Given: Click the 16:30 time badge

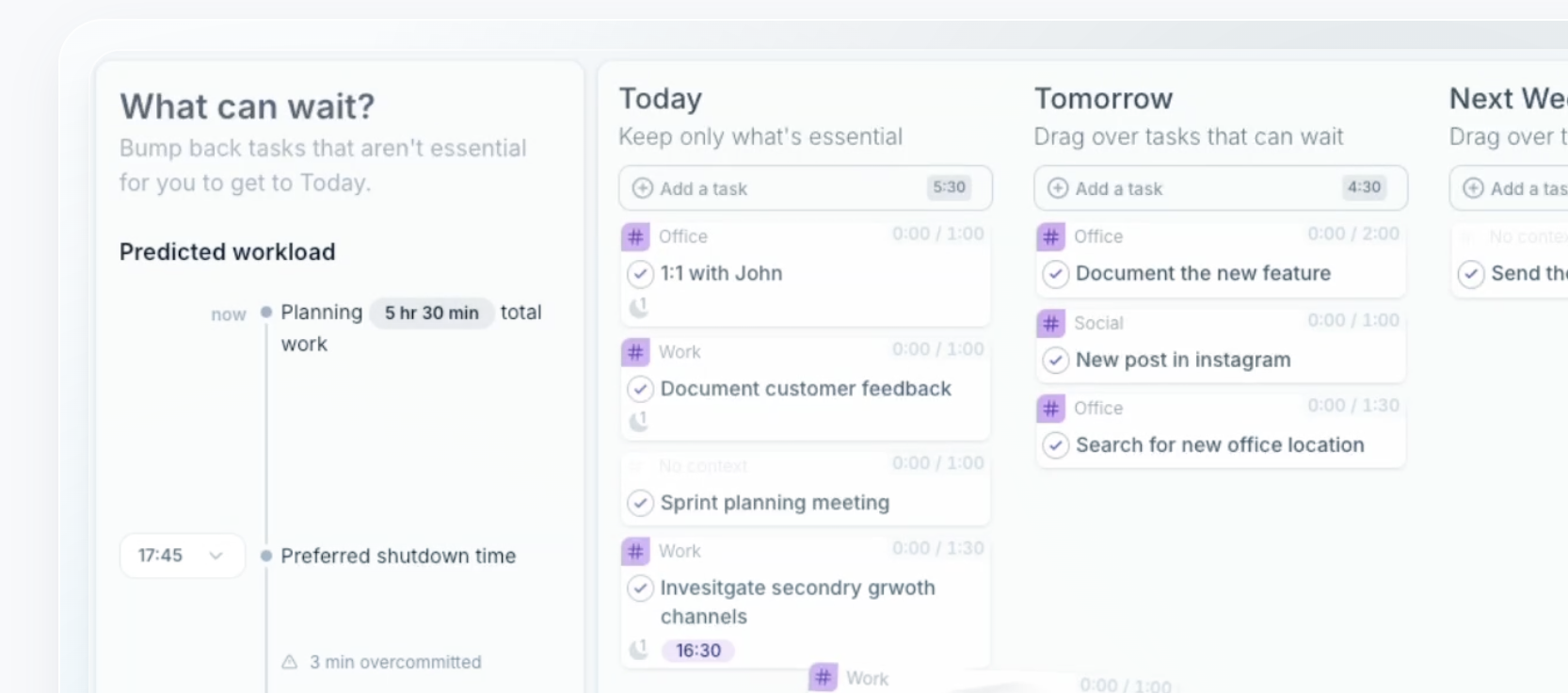Looking at the screenshot, I should (698, 651).
